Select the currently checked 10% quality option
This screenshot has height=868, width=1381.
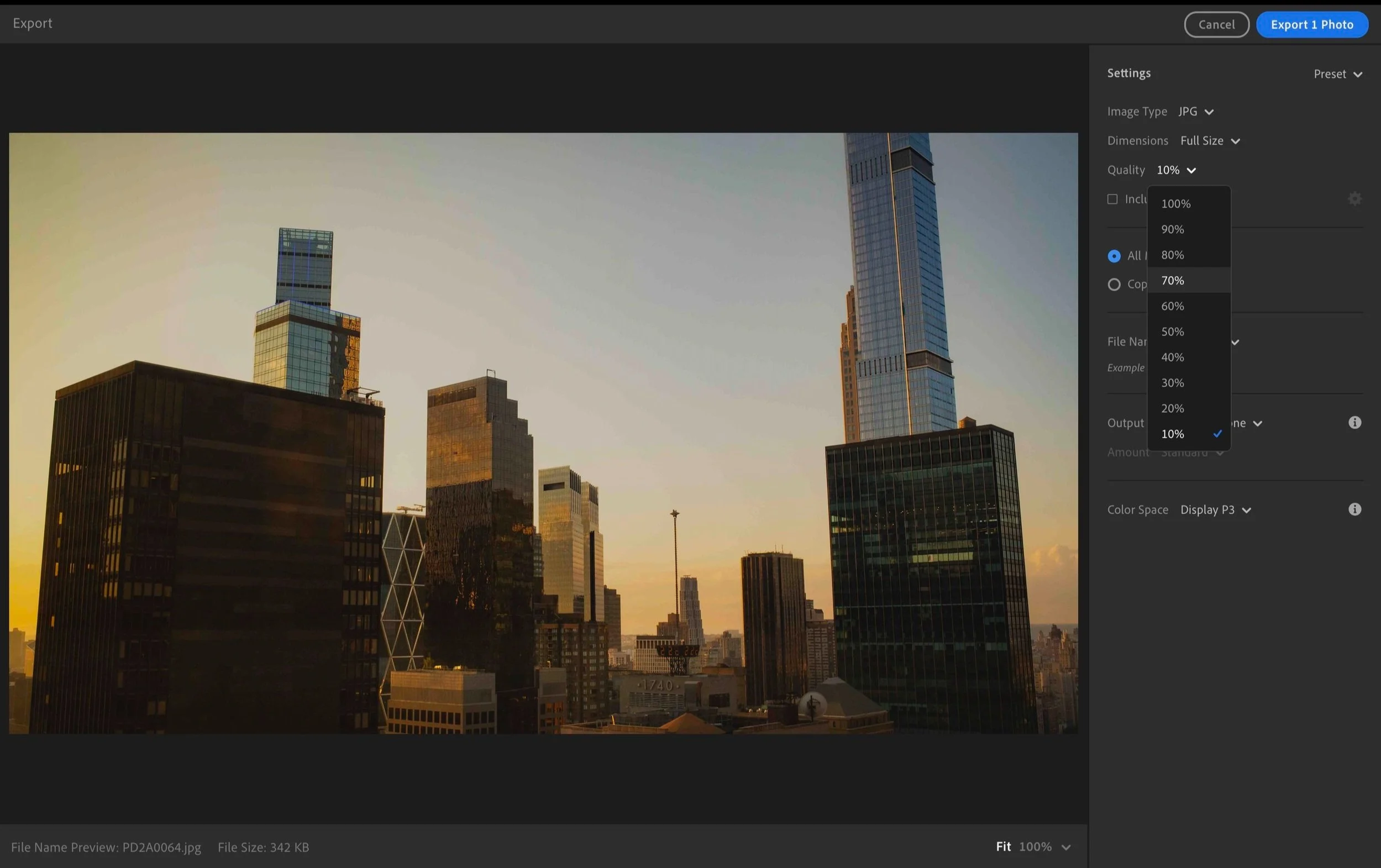click(x=1172, y=433)
